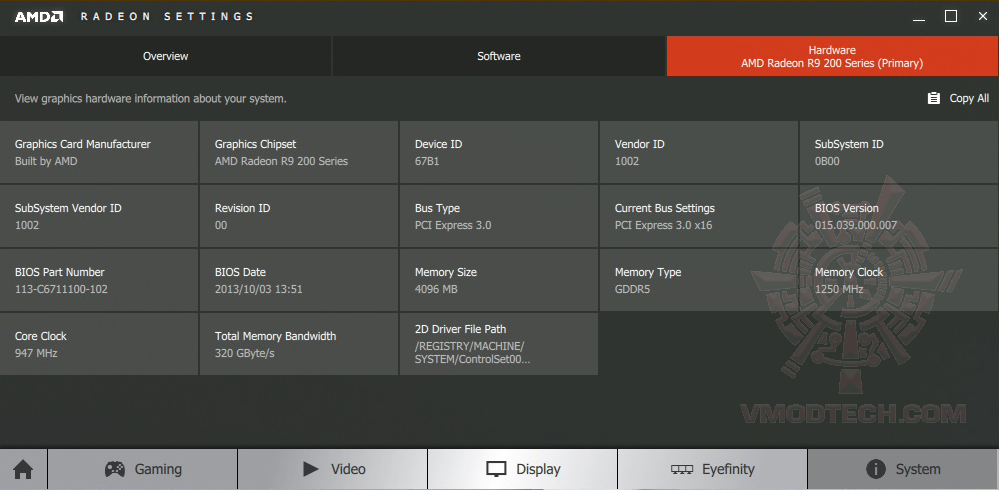Image resolution: width=999 pixels, height=490 pixels.
Task: Open the System section
Action: (903, 470)
